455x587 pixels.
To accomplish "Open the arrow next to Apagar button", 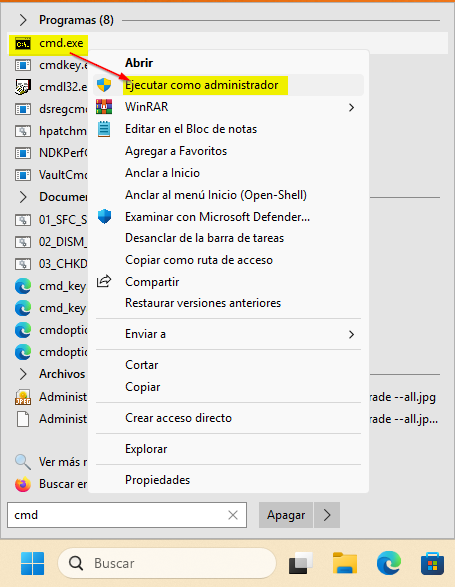I will coord(327,515).
